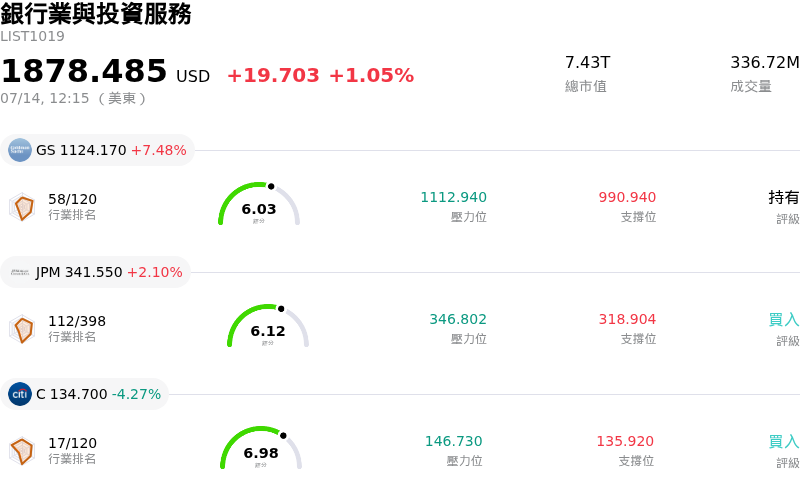
Task: Click JPM support level 318.904
Action: (x=627, y=319)
